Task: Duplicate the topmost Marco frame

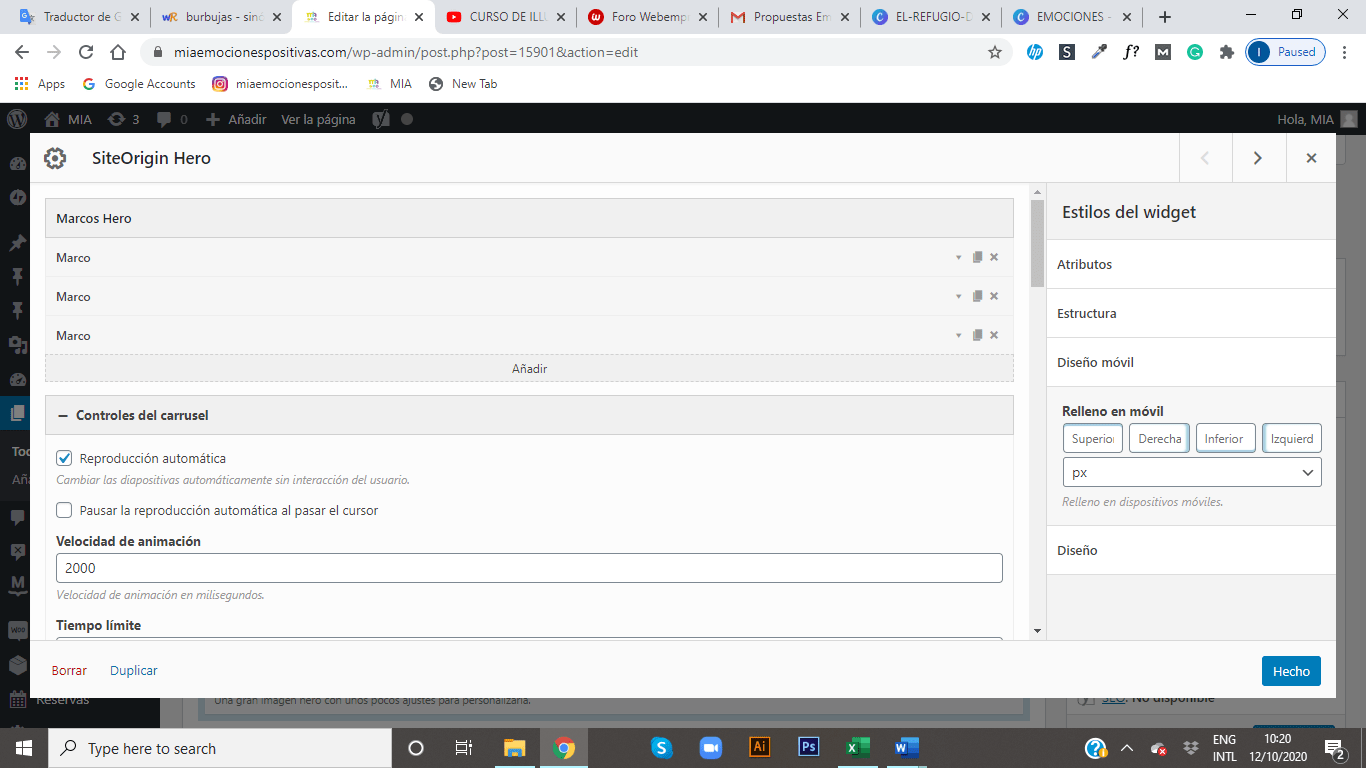Action: pyautogui.click(x=977, y=257)
